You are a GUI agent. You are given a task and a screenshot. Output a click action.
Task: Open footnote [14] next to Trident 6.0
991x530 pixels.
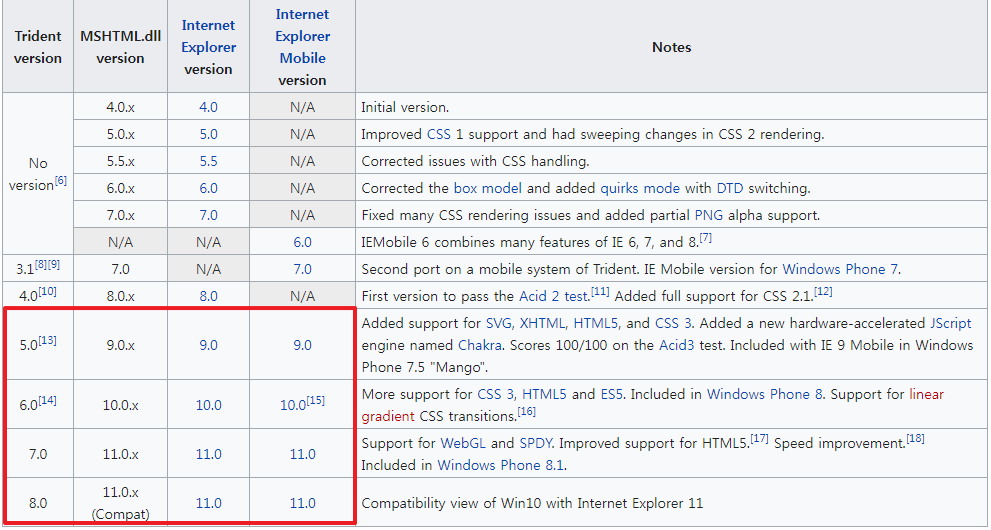tap(48, 400)
